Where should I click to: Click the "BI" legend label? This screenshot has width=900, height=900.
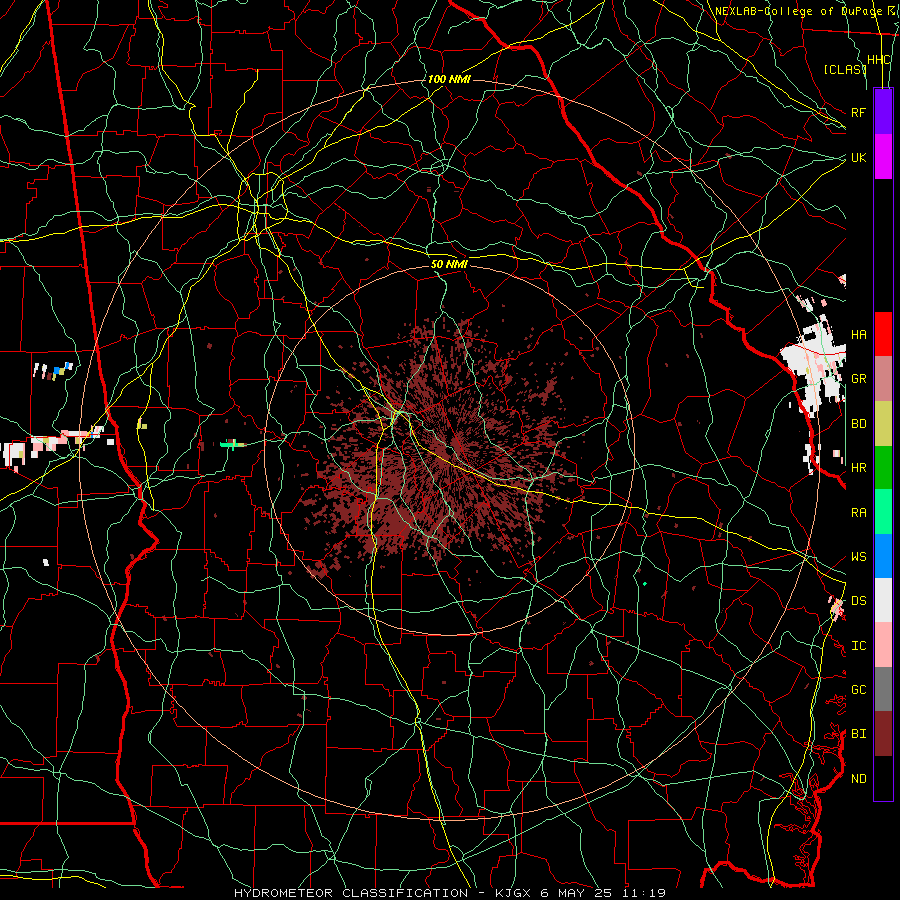(x=858, y=734)
